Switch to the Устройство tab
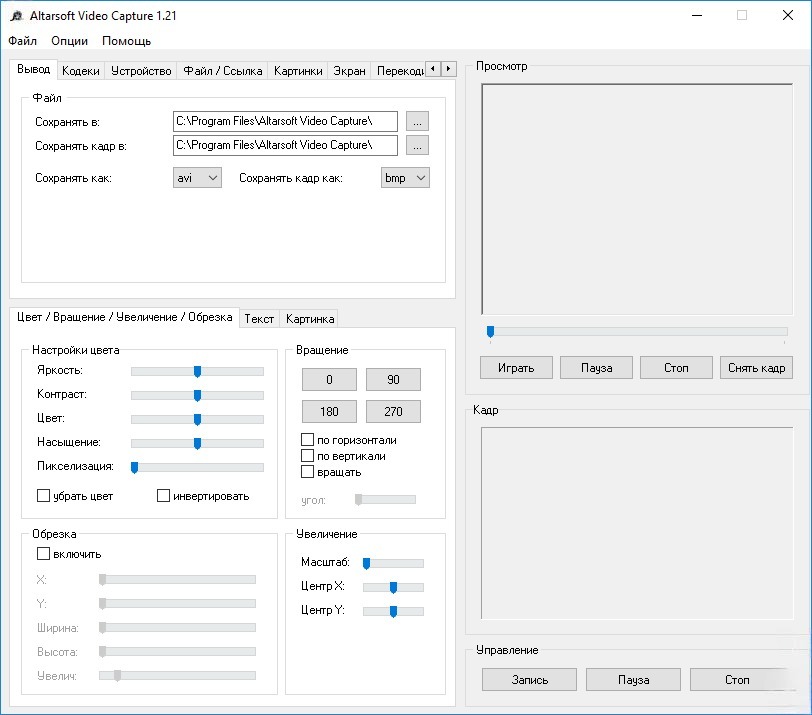 coord(141,70)
